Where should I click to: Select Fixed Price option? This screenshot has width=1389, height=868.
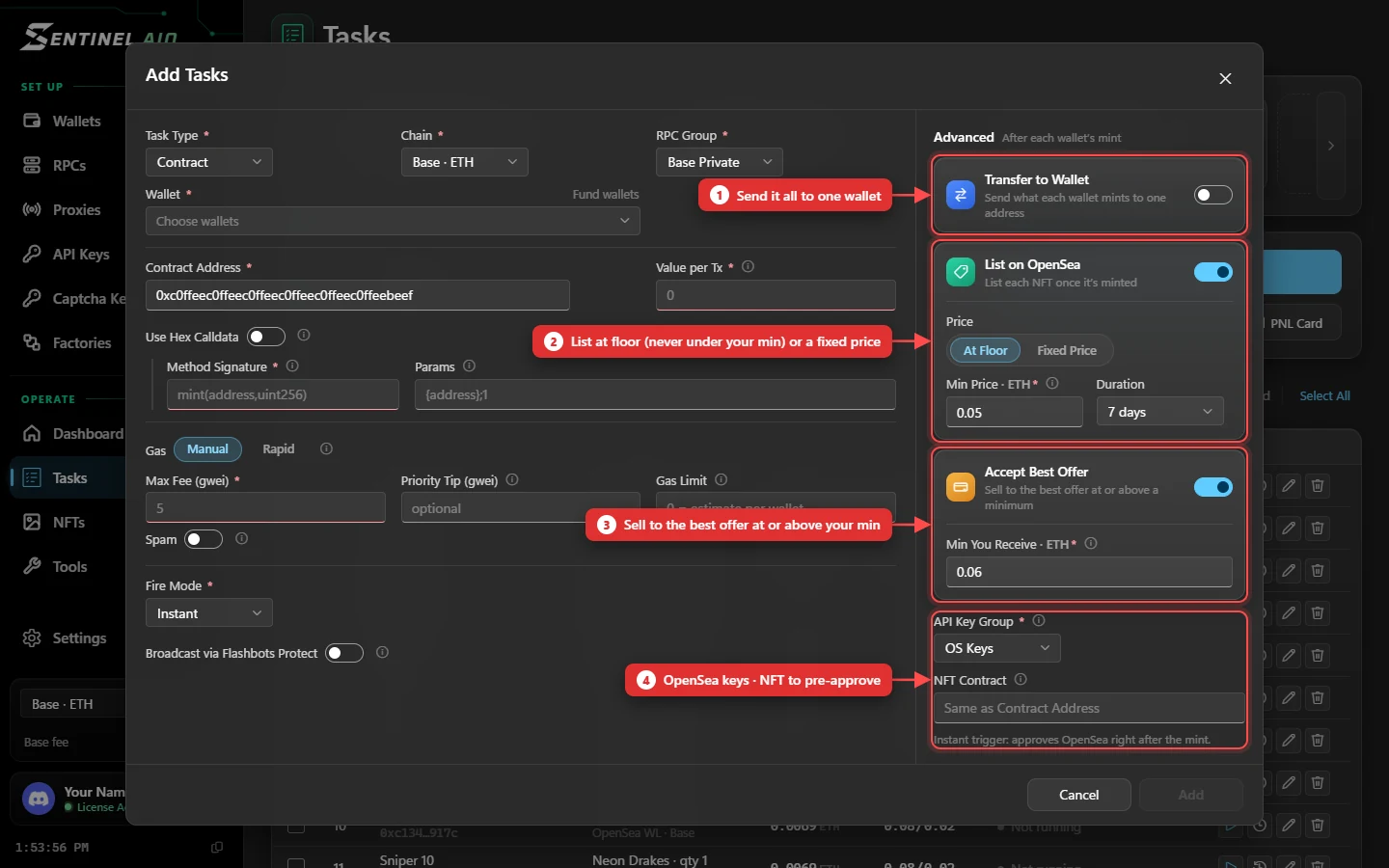pyautogui.click(x=1066, y=351)
